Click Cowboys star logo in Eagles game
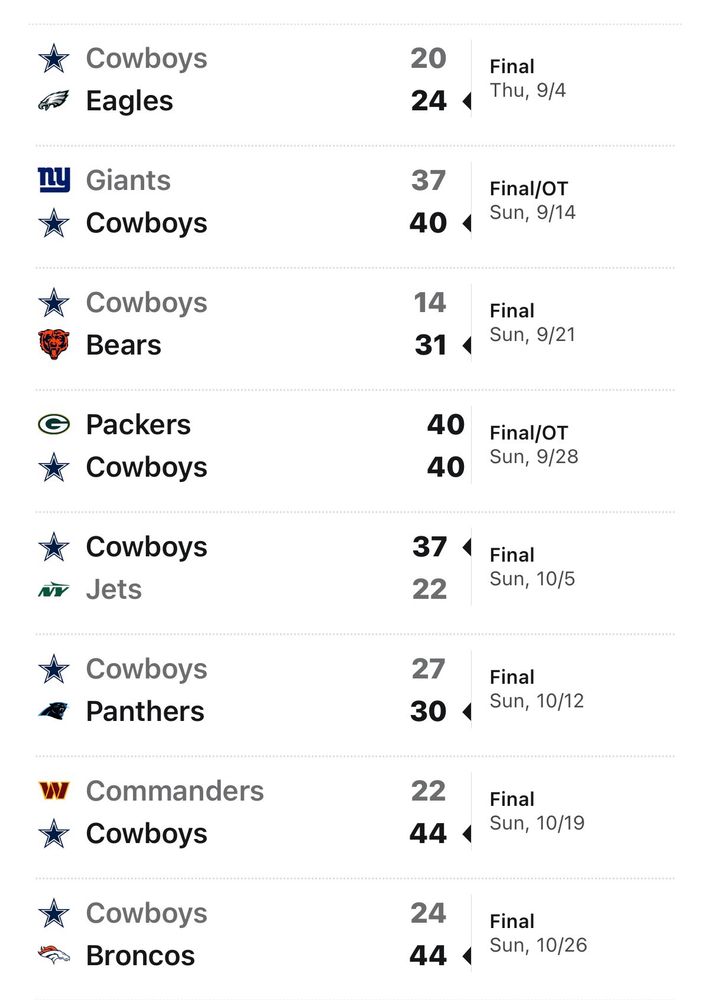This screenshot has width=712, height=1000. point(54,59)
